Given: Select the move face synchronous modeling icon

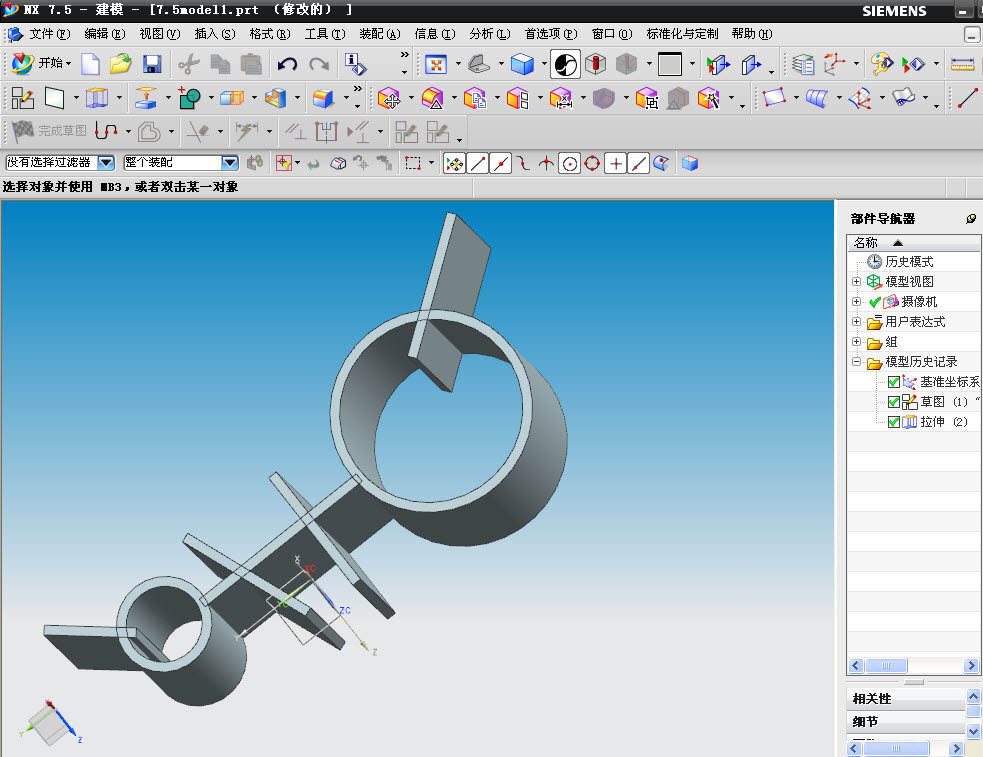Looking at the screenshot, I should (x=389, y=98).
